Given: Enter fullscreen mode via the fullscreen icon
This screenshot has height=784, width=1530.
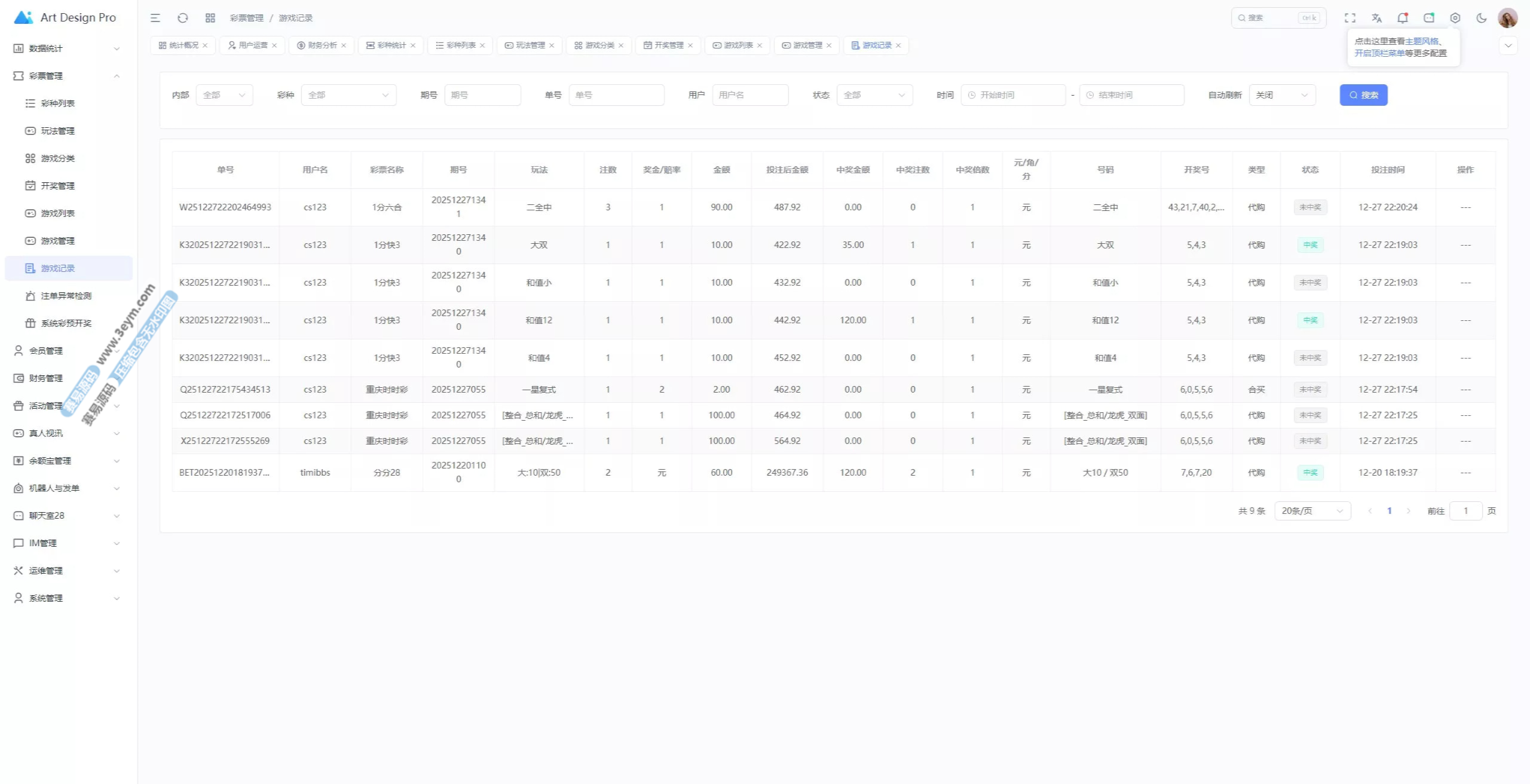Looking at the screenshot, I should point(1350,18).
